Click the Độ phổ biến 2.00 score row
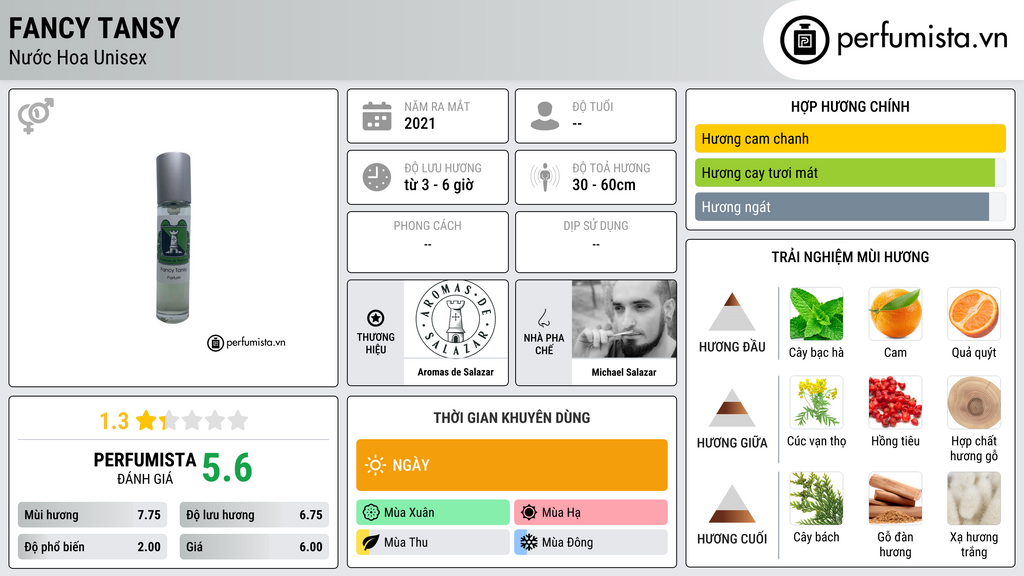This screenshot has height=576, width=1024. [x=92, y=547]
